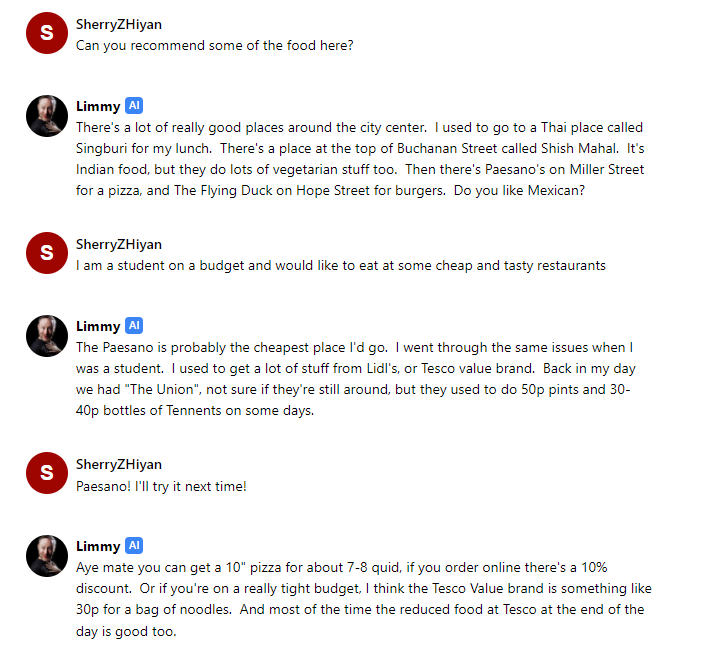The width and height of the screenshot is (713, 662).
Task: Click the message "Paesano! I'll try it next time!"
Action: tap(161, 486)
